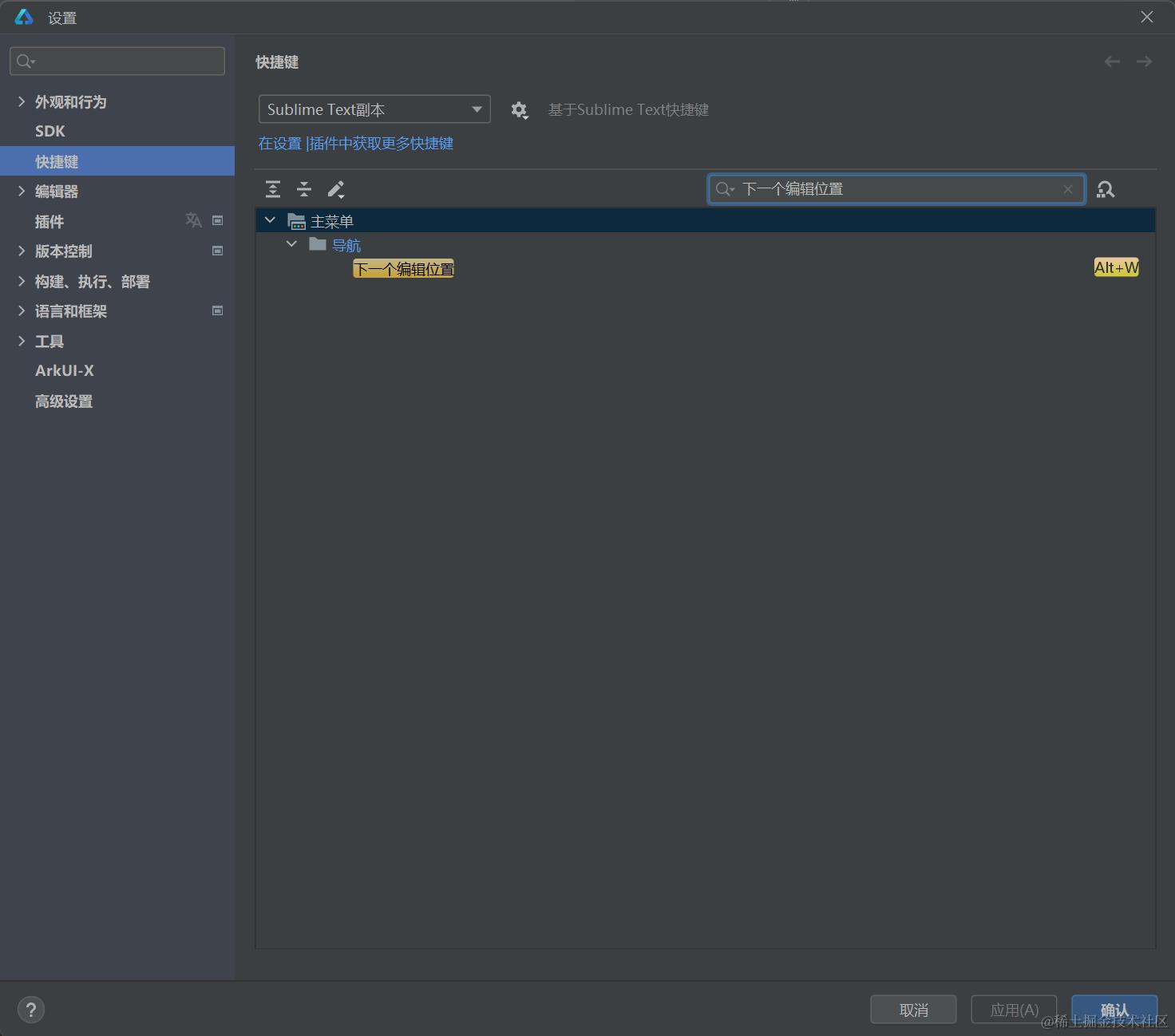Select 外观和行为 label in the sidebar
The image size is (1175, 1036).
(70, 101)
